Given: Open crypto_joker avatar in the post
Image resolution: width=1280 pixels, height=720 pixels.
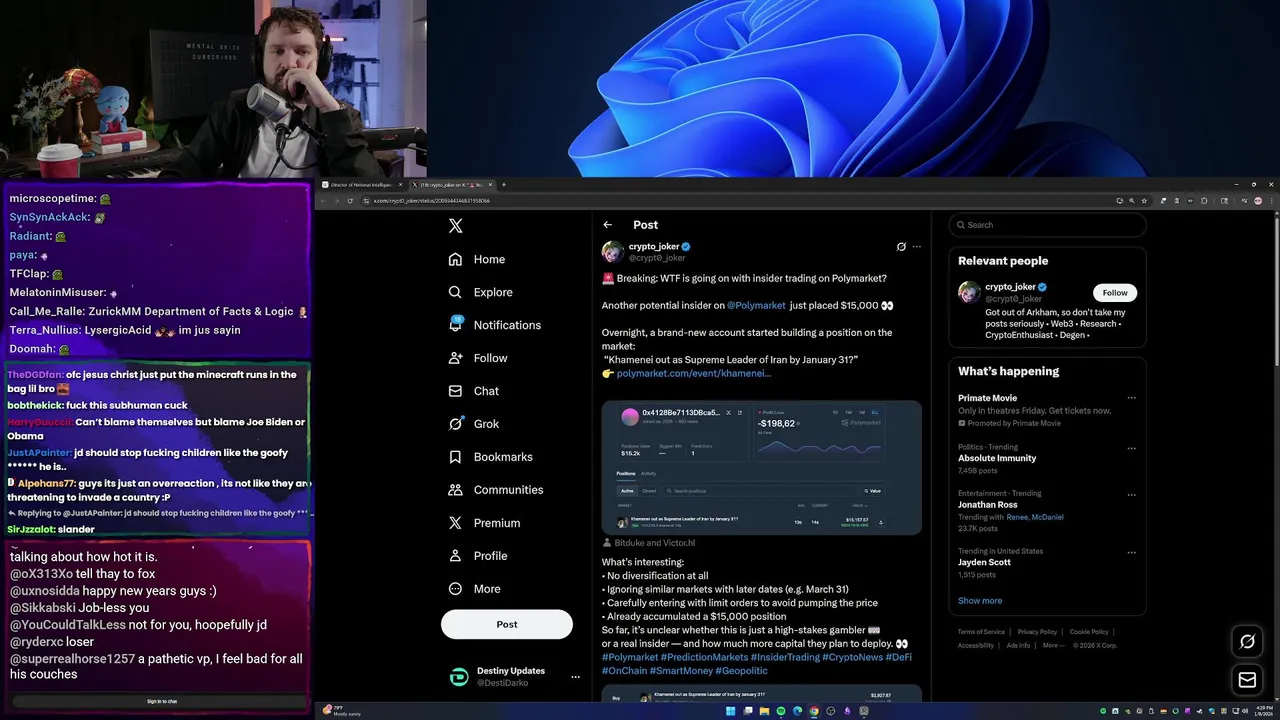Looking at the screenshot, I should tap(613, 252).
